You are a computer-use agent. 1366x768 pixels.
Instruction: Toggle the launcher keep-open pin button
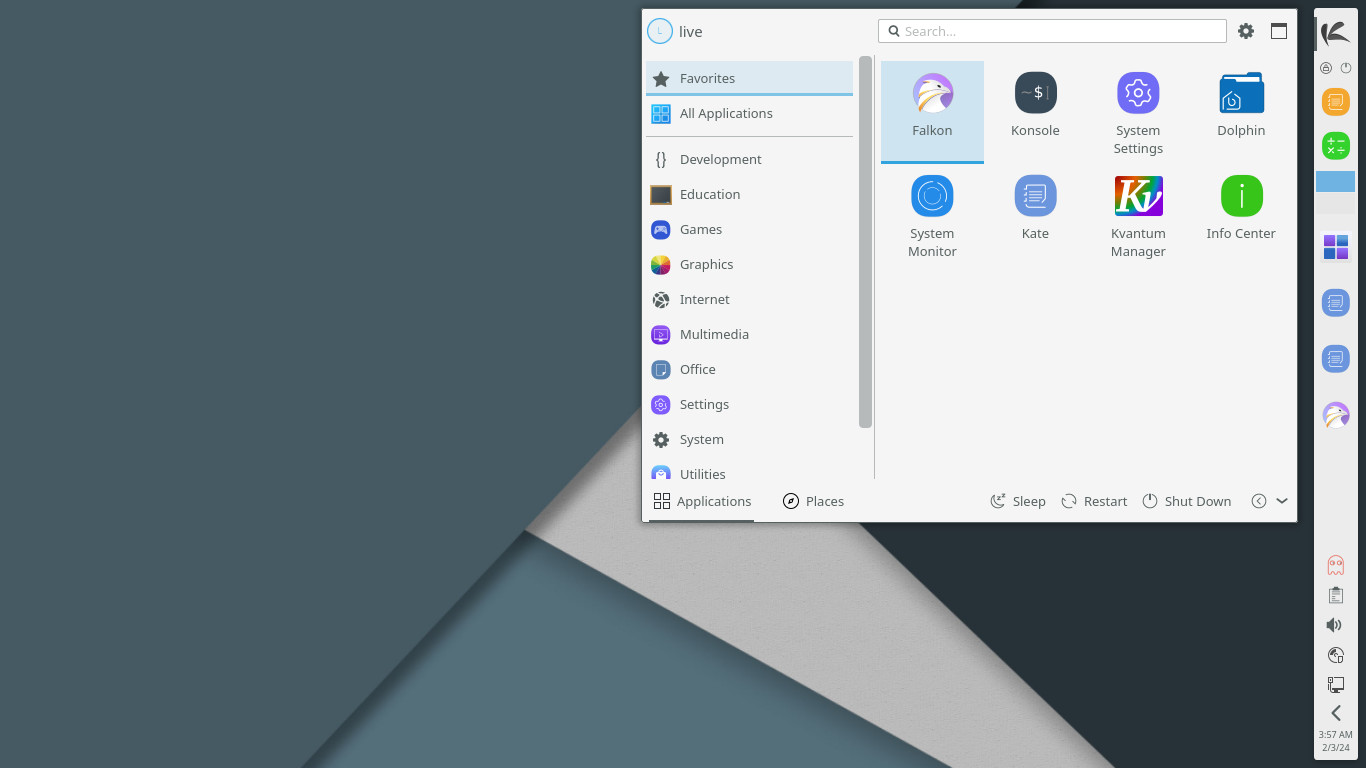point(1279,31)
